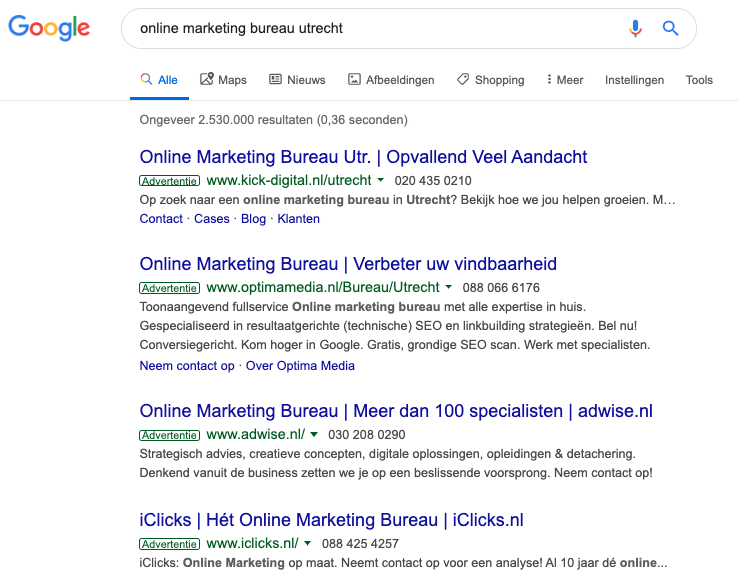The width and height of the screenshot is (738, 584).
Task: Click phone number 030 208 0290
Action: (367, 435)
